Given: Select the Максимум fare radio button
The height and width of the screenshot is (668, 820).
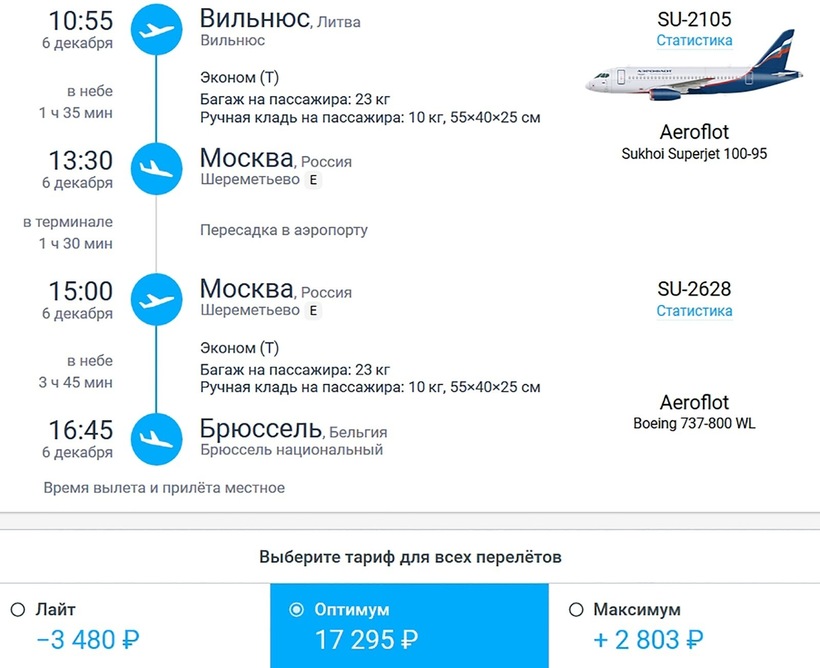Looking at the screenshot, I should tap(575, 610).
